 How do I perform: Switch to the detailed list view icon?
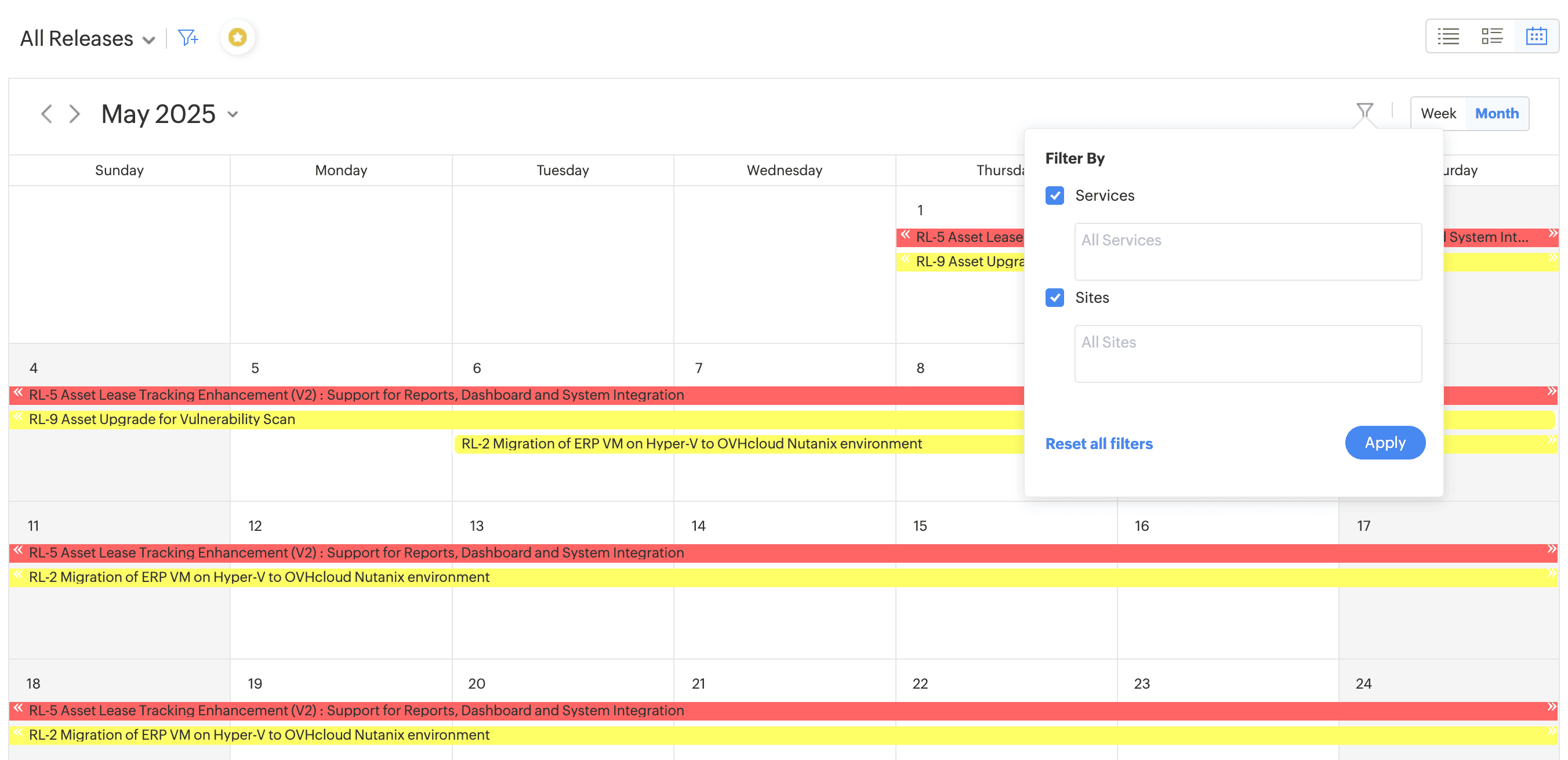point(1492,37)
